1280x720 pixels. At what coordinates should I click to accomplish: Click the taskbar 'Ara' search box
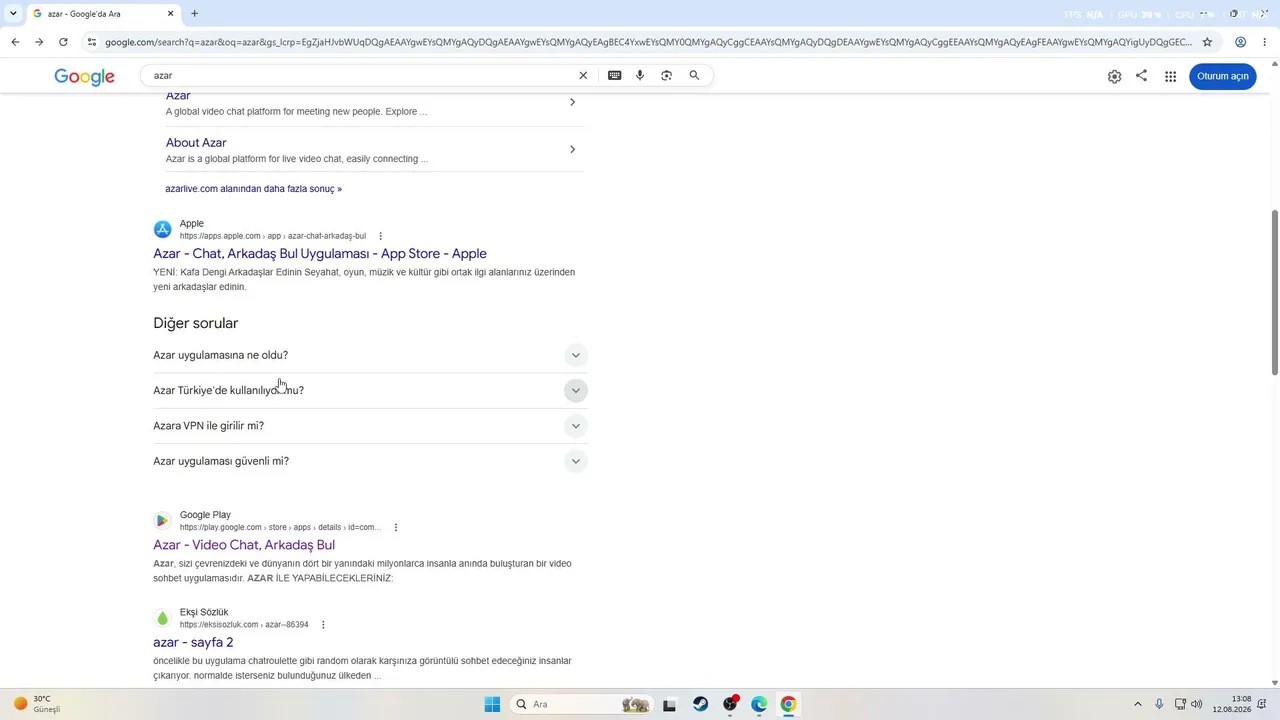[x=582, y=704]
